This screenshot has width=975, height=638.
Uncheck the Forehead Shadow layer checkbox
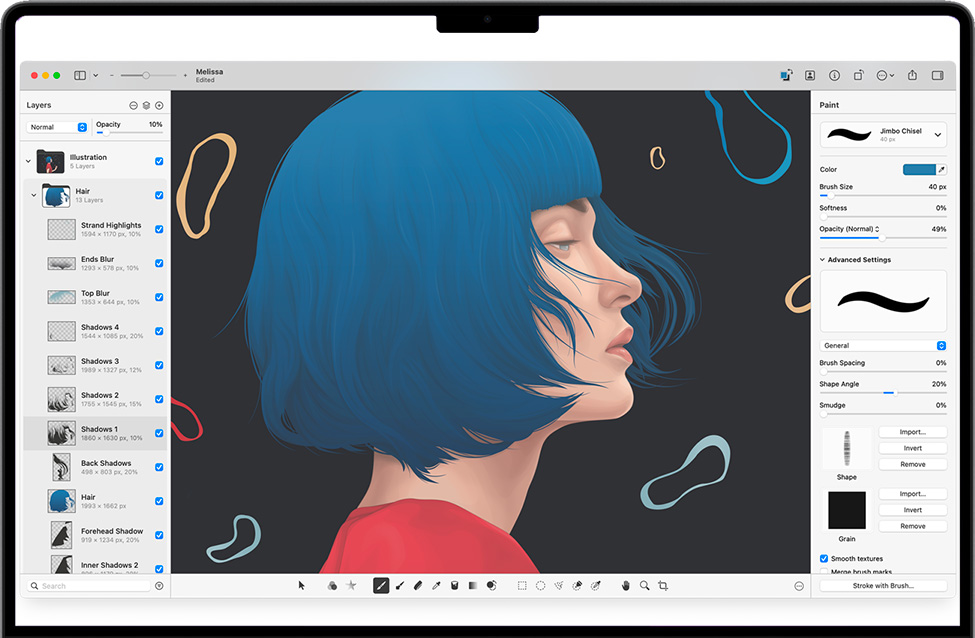point(159,535)
